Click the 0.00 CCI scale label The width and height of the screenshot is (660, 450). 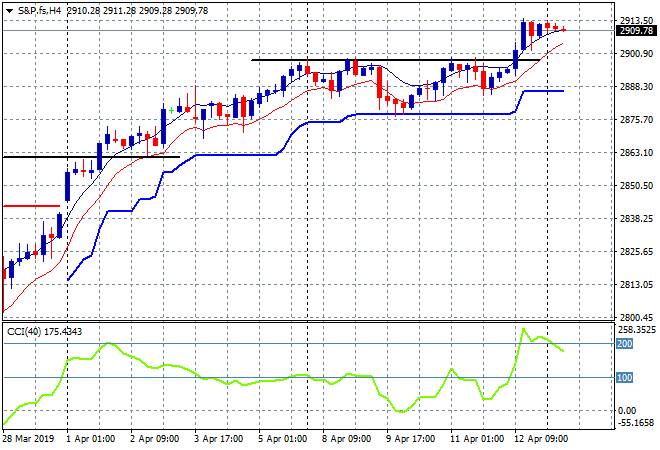pyautogui.click(x=627, y=411)
